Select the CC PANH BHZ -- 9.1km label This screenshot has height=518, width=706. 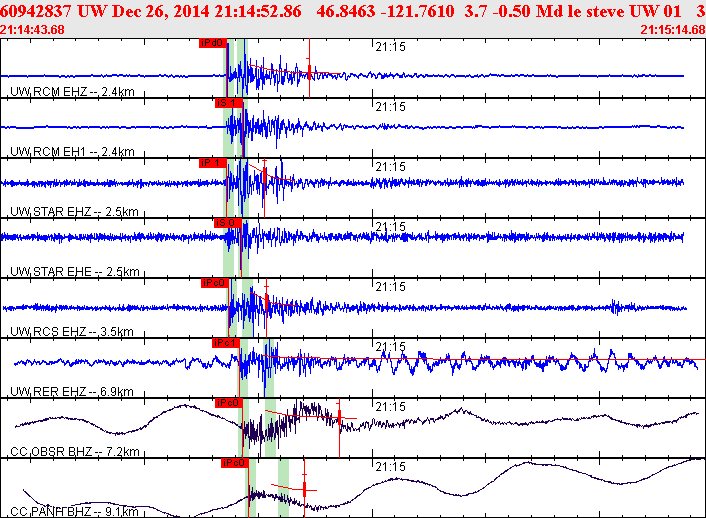click(74, 511)
